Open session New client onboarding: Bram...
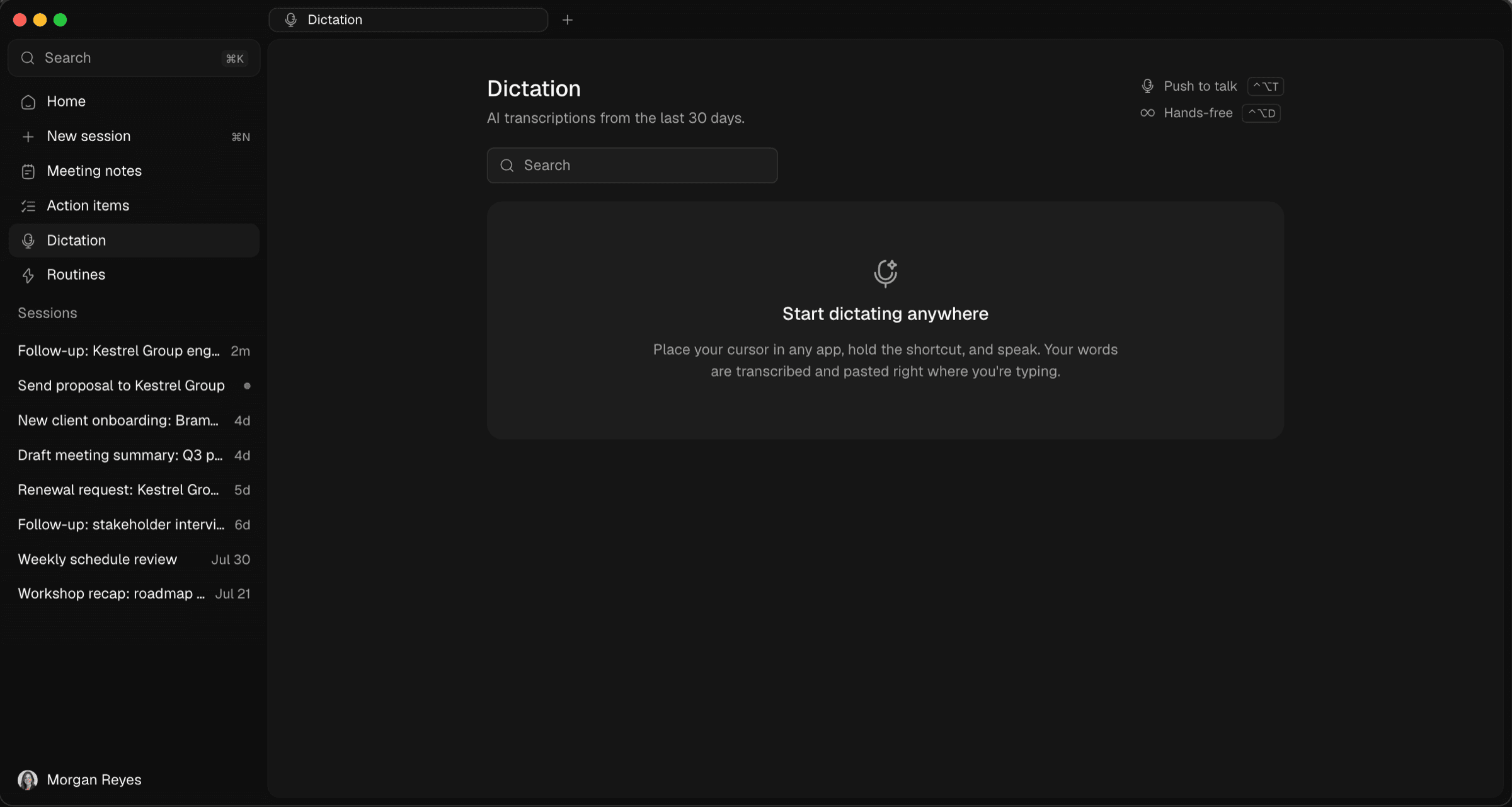1512x807 pixels. [134, 421]
